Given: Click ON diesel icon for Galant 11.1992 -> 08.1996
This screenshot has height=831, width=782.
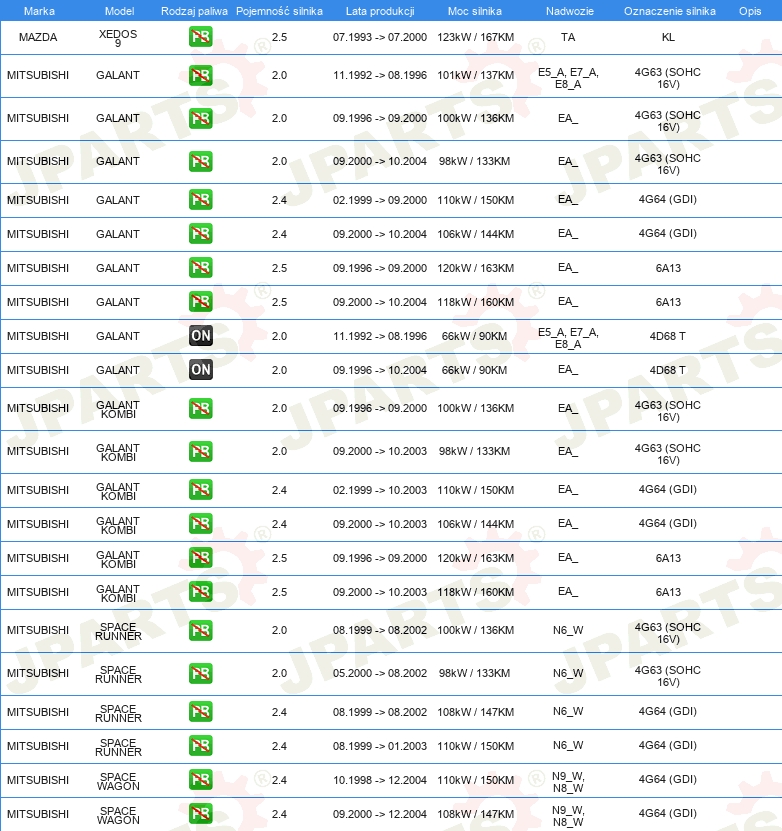Looking at the screenshot, I should coord(201,335).
